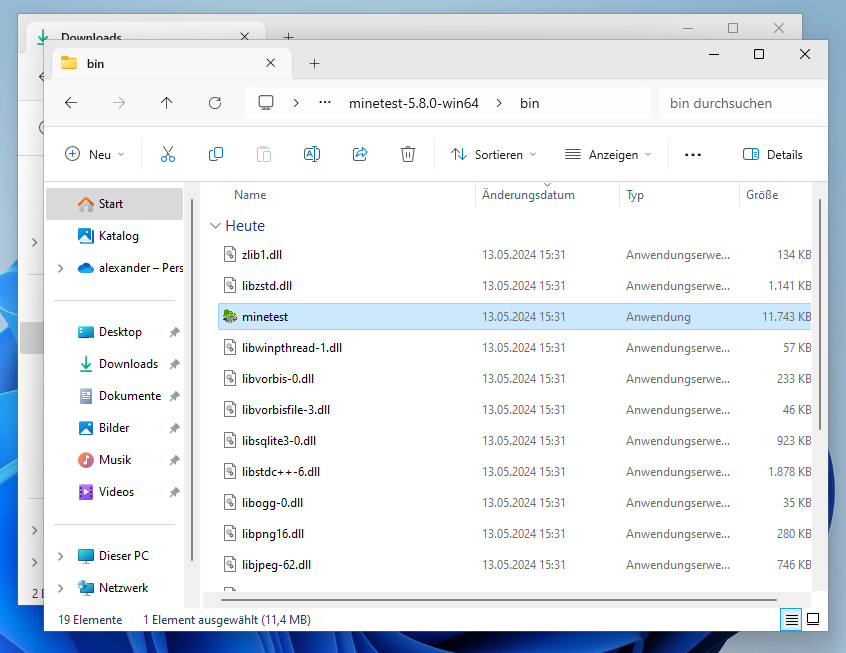This screenshot has width=846, height=653.
Task: Click the Cut scissors icon
Action: point(168,154)
